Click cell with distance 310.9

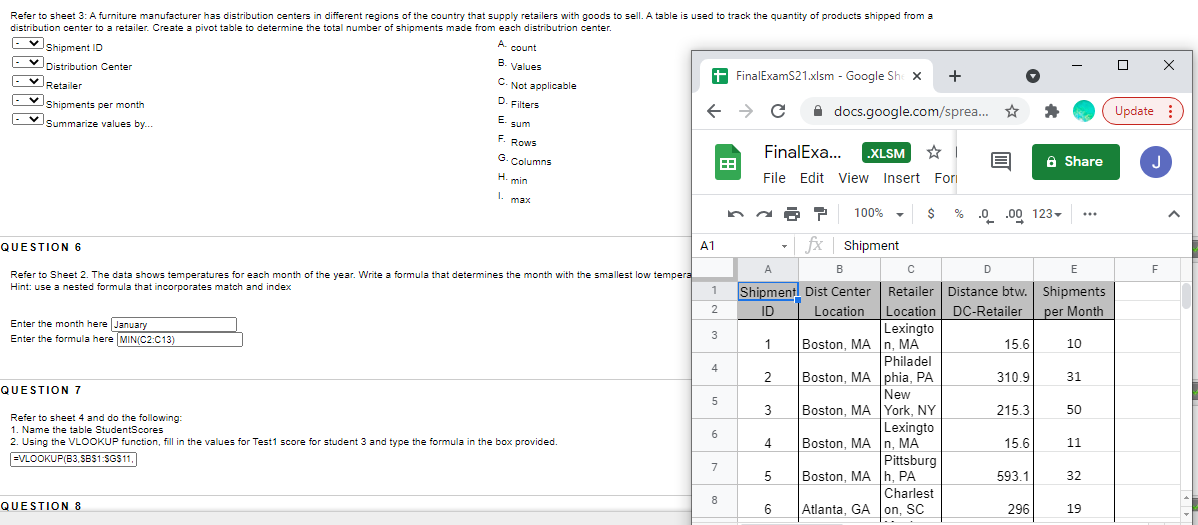tap(987, 368)
